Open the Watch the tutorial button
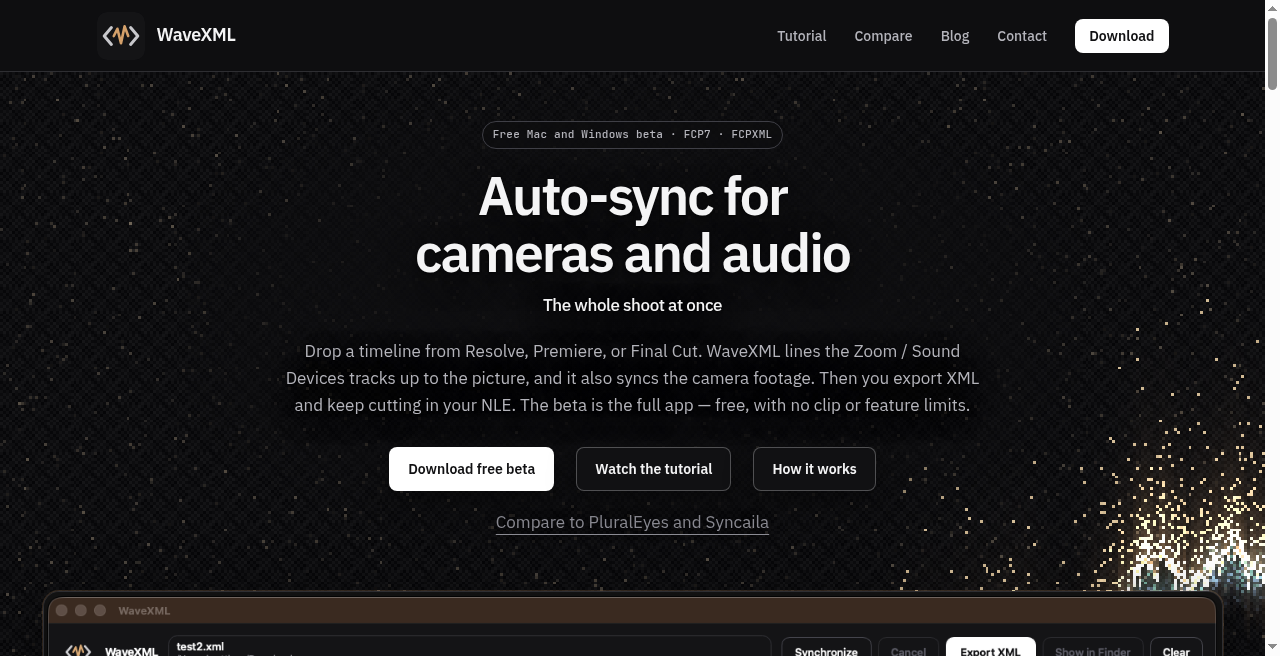 (x=654, y=469)
